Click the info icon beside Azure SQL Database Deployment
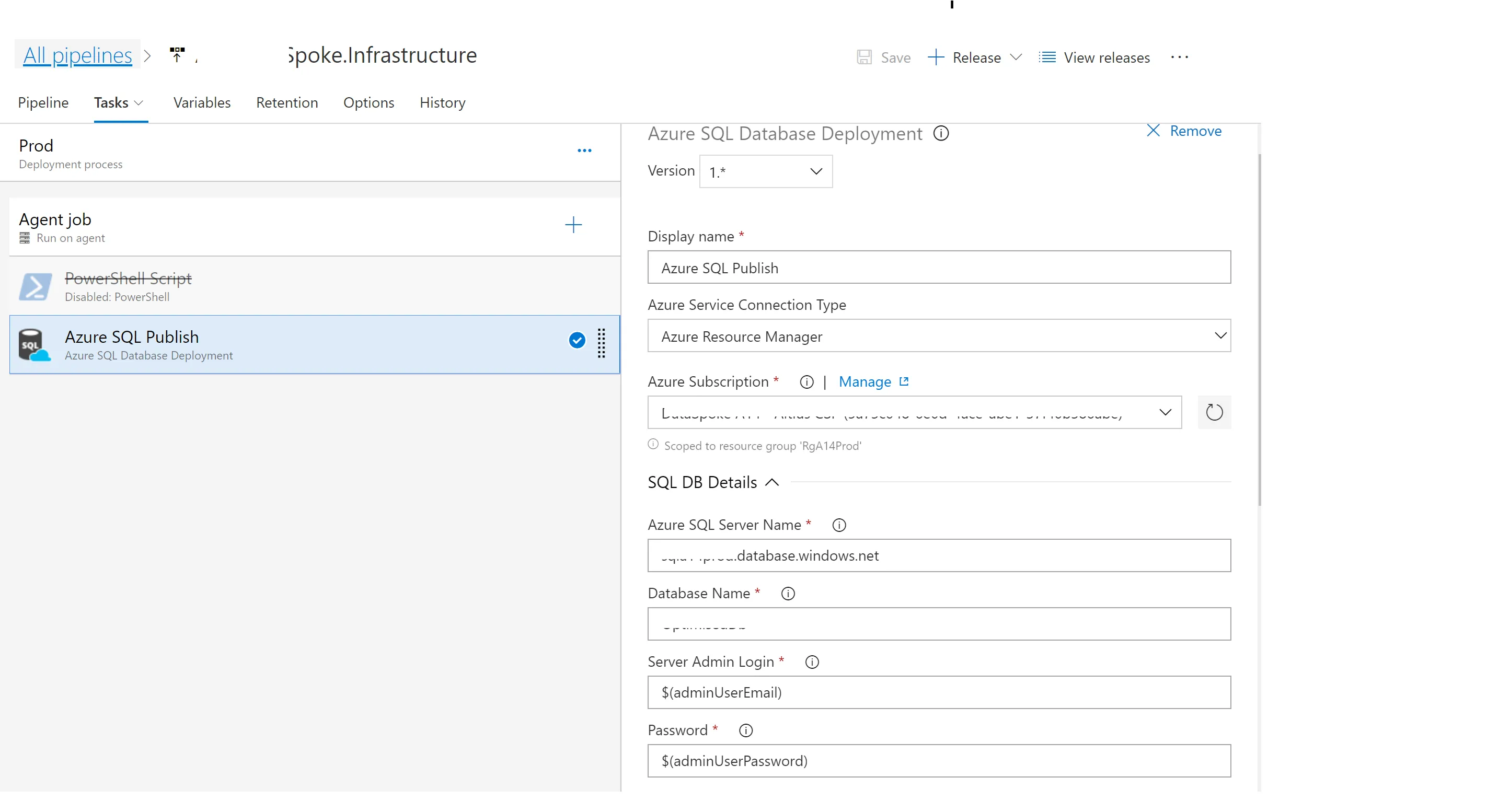 tap(940, 134)
